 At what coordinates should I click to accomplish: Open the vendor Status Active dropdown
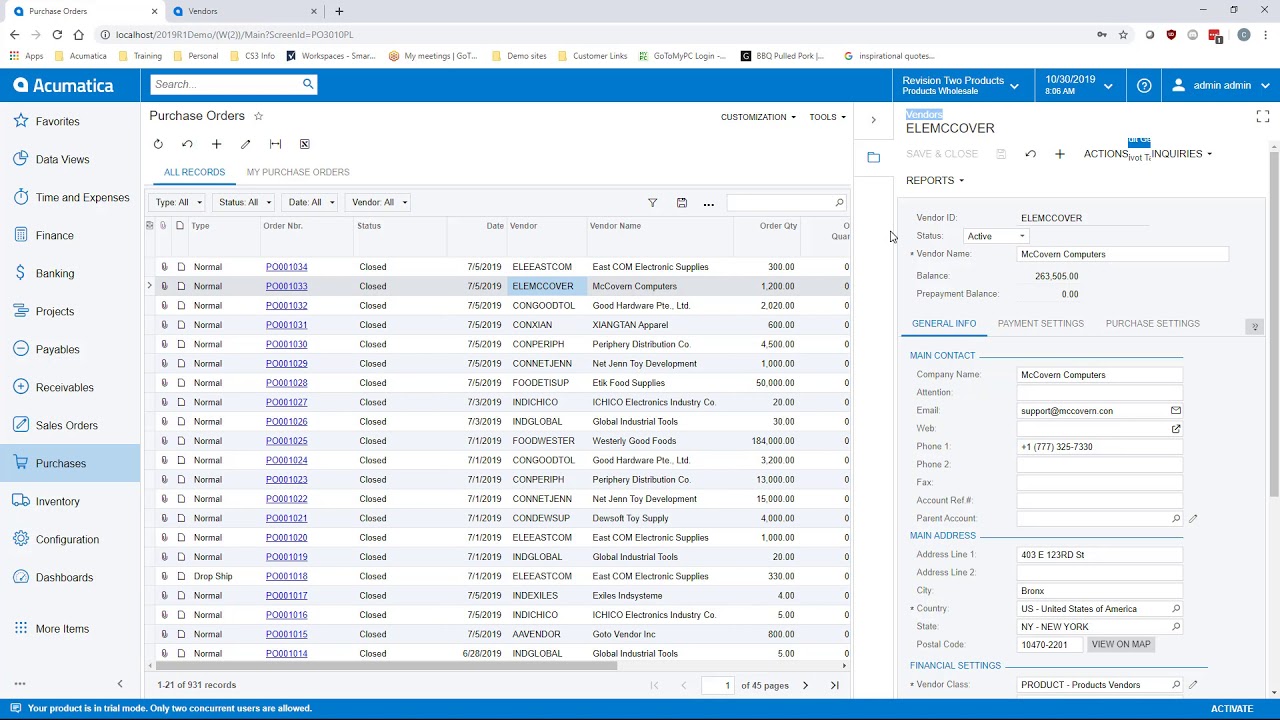(x=996, y=236)
